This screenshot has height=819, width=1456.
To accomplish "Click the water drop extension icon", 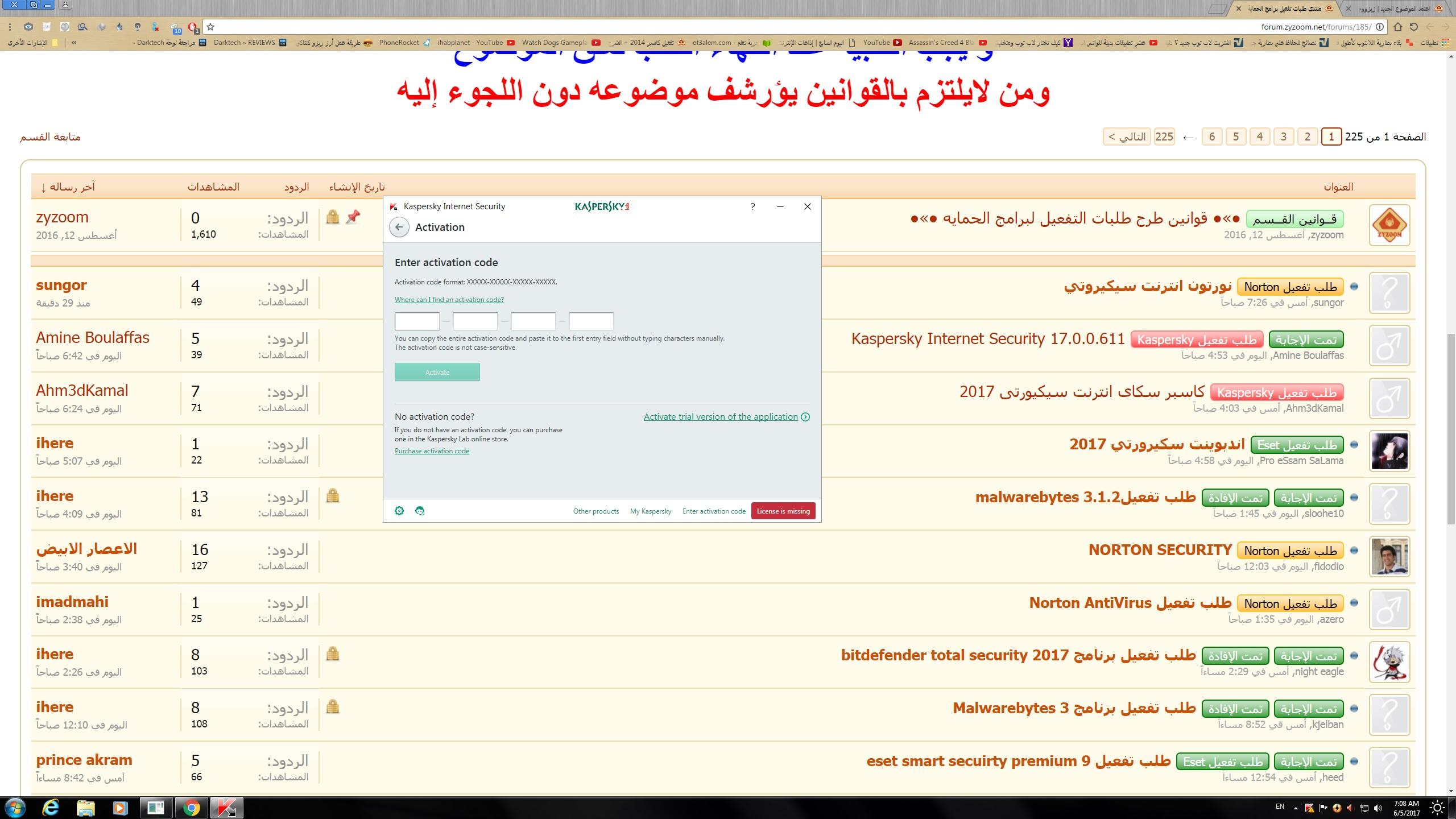I will click(119, 27).
